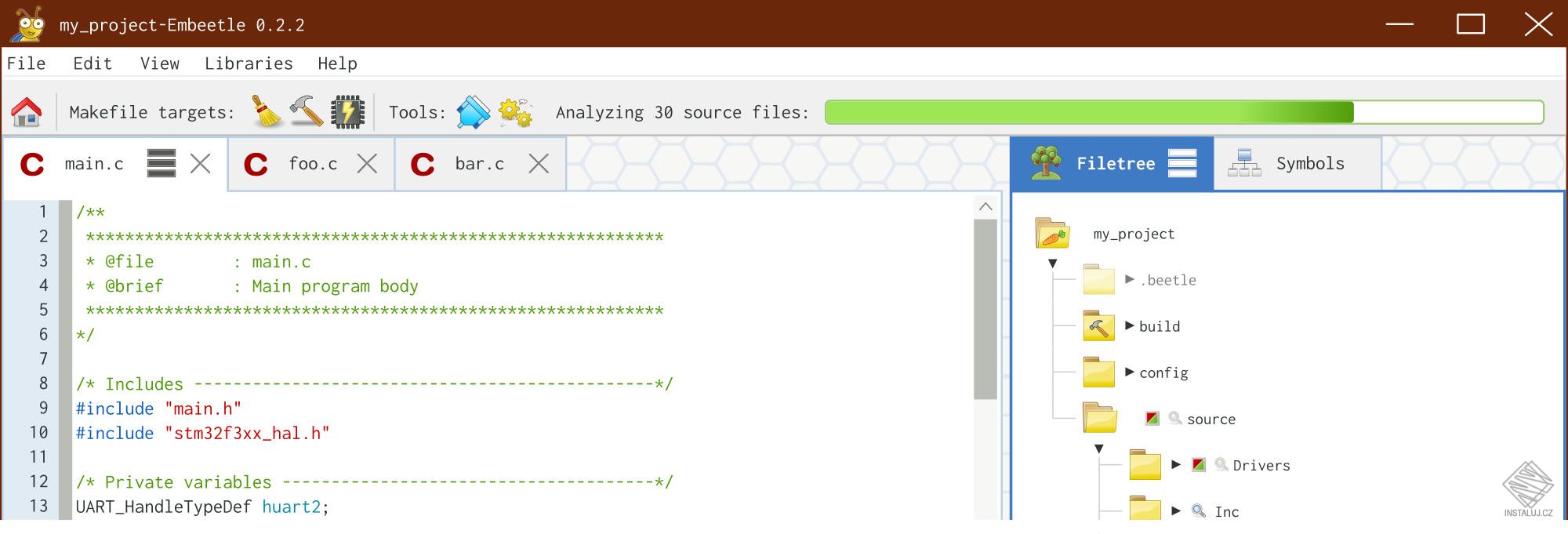Image resolution: width=1568 pixels, height=534 pixels.
Task: Switch to the foo.c tab
Action: (x=312, y=164)
